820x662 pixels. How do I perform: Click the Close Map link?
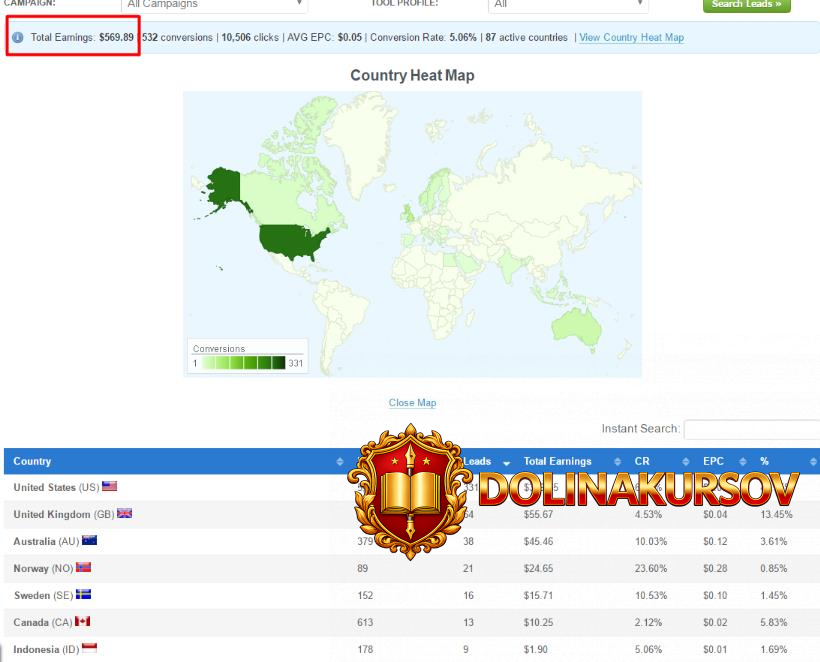point(412,403)
